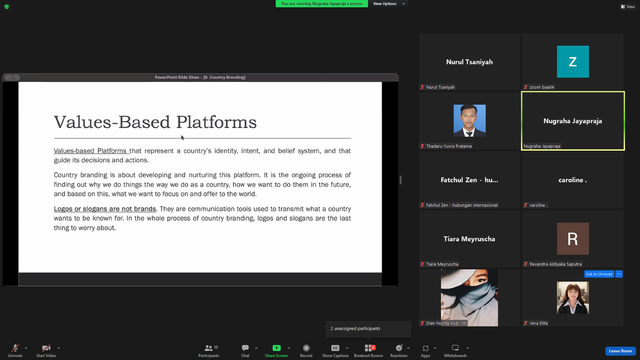This screenshot has height=360, width=640.
Task: Open Breakout Rooms
Action: coord(369,350)
